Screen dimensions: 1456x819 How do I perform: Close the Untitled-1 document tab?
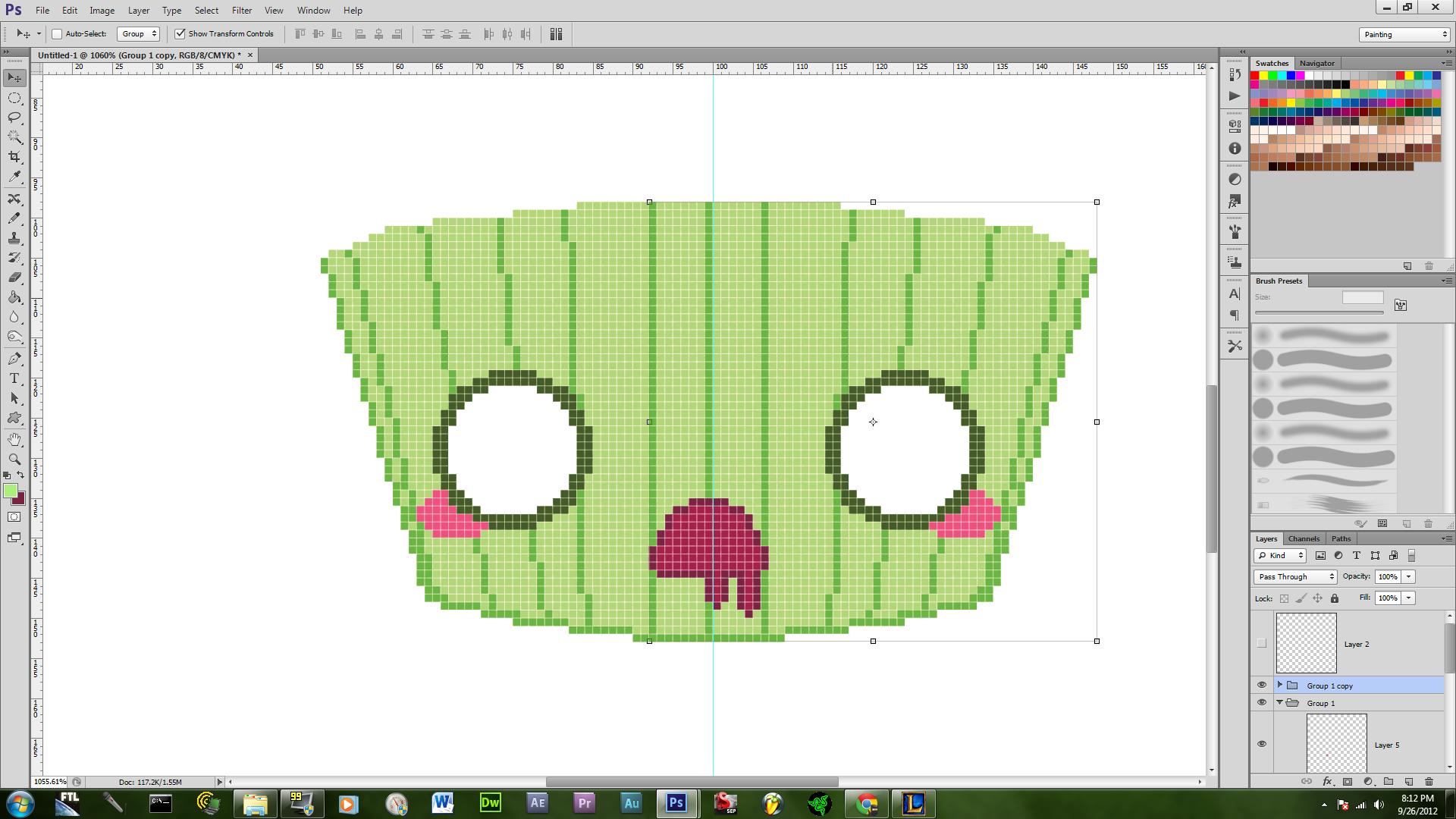click(249, 55)
